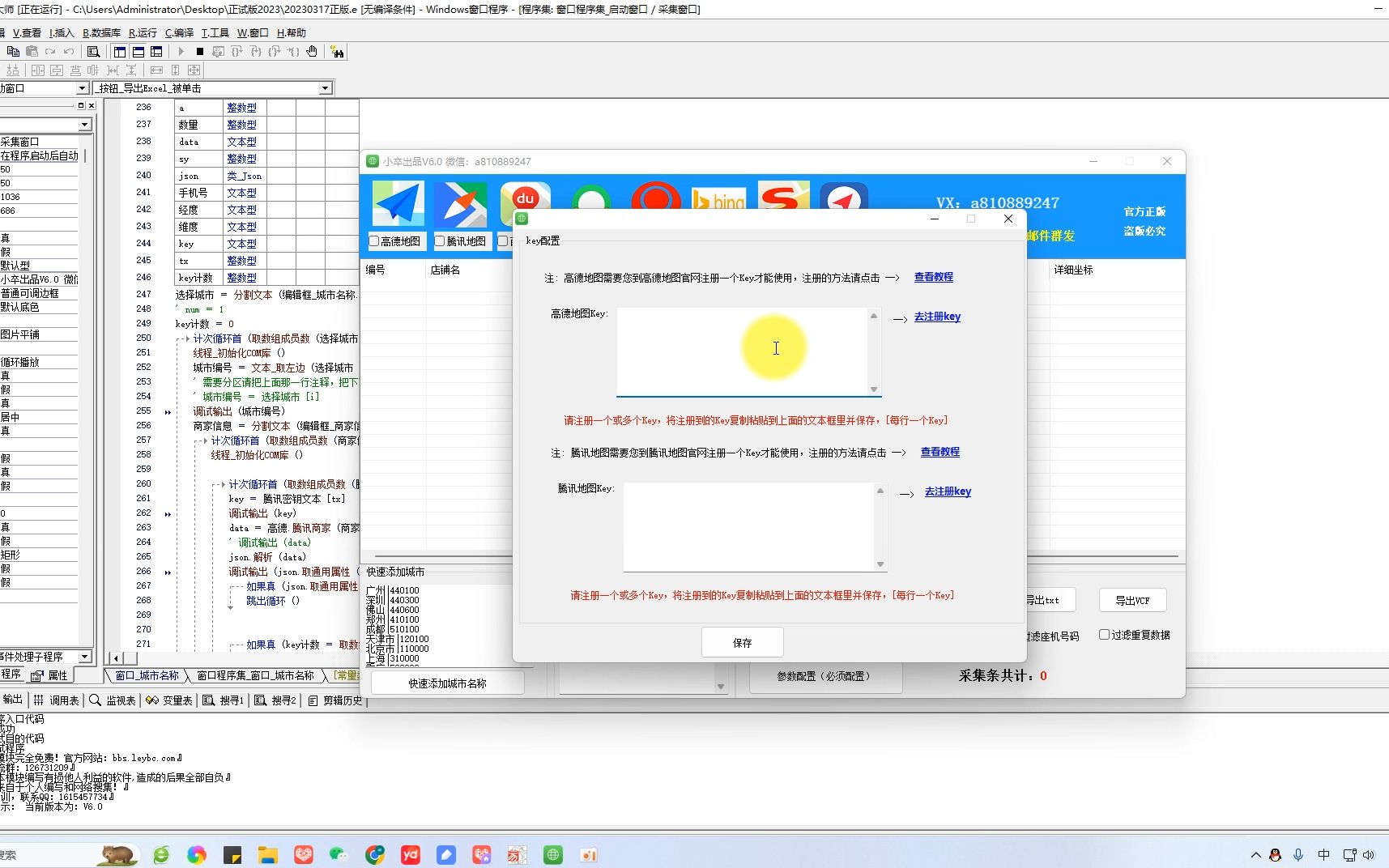Toggle the second window layout toolbar icon
The image size is (1389, 868).
(138, 51)
